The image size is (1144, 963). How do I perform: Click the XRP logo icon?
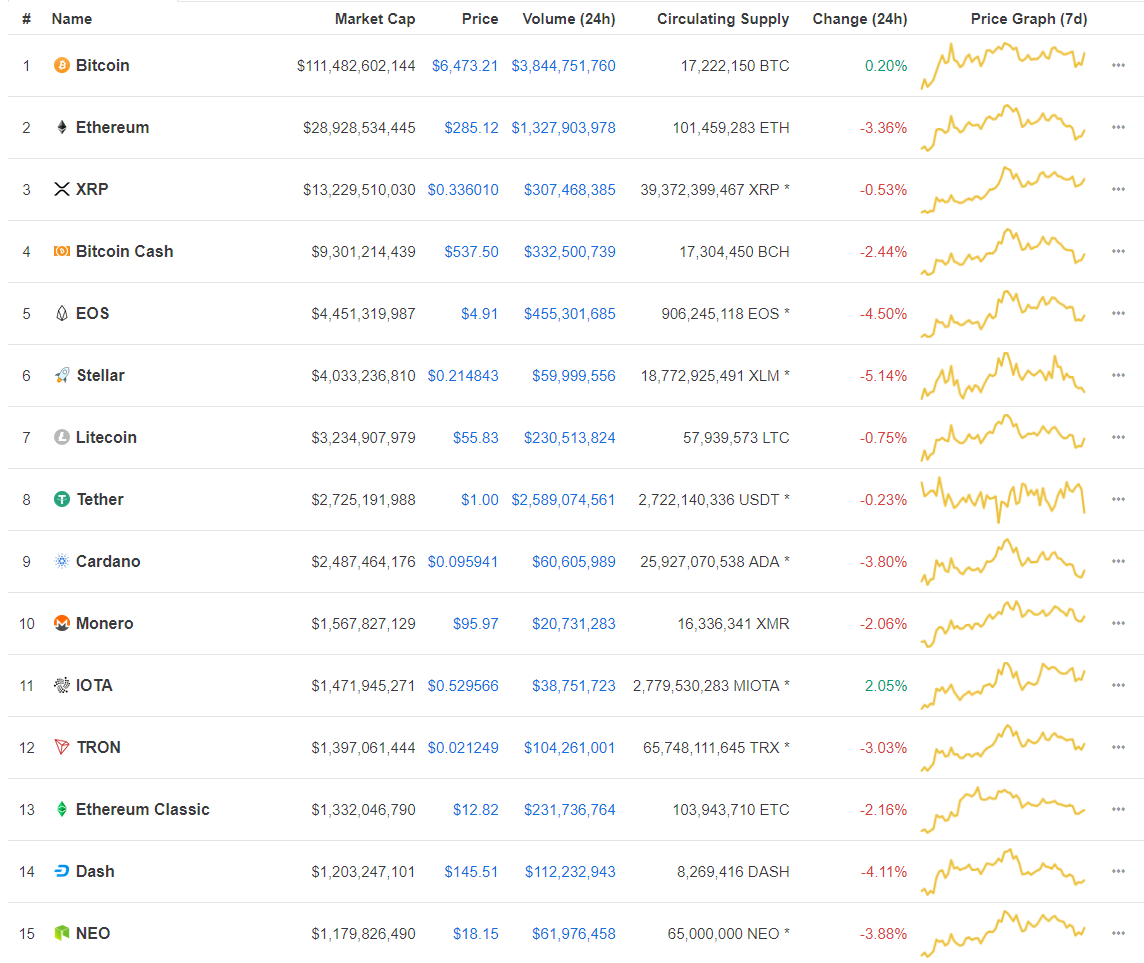[62, 190]
